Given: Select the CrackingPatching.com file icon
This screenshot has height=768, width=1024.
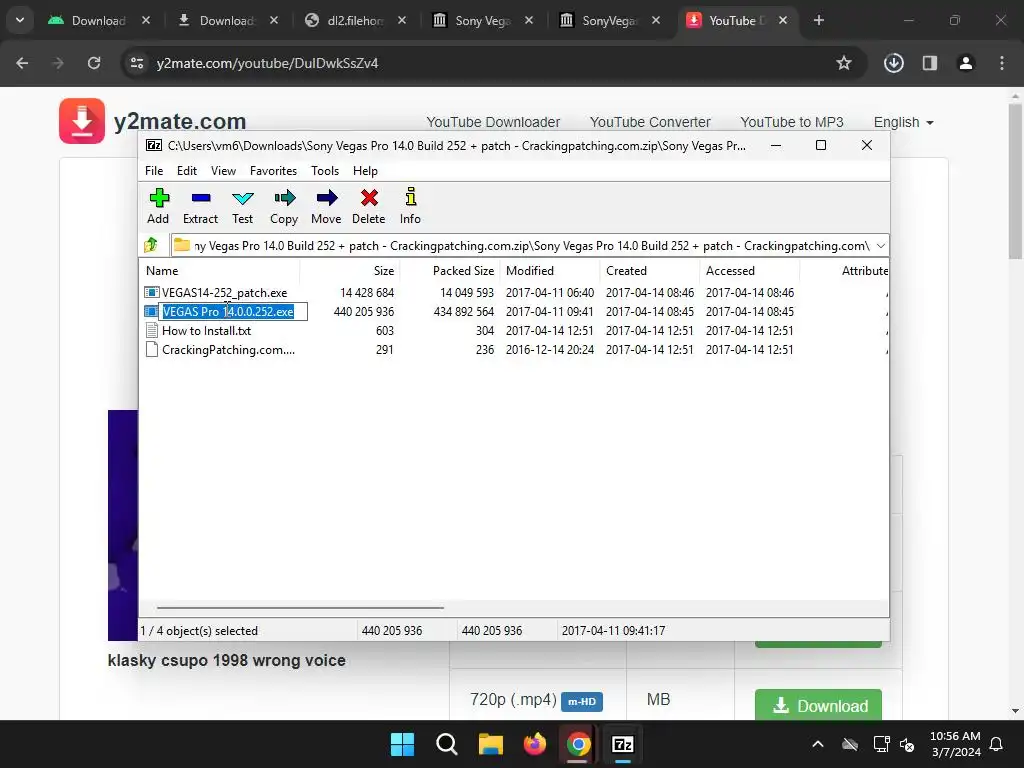Looking at the screenshot, I should 152,349.
